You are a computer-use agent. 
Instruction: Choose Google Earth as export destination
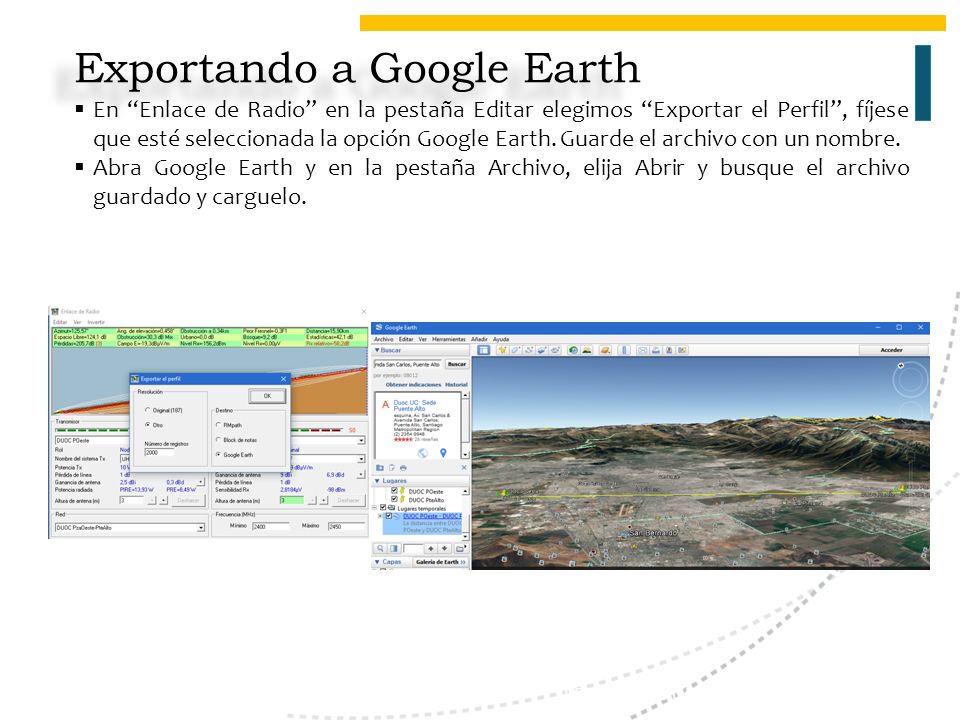tap(218, 454)
